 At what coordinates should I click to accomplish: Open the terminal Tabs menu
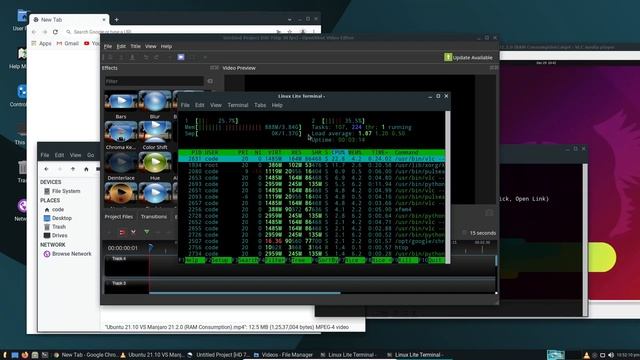260,105
